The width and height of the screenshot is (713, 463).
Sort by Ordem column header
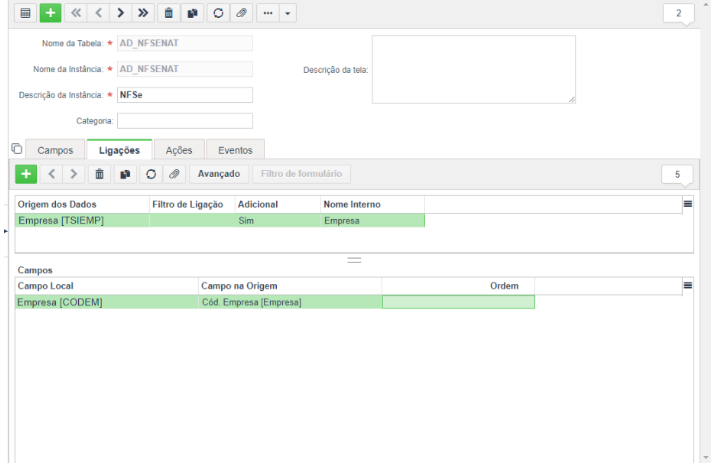[x=458, y=286]
